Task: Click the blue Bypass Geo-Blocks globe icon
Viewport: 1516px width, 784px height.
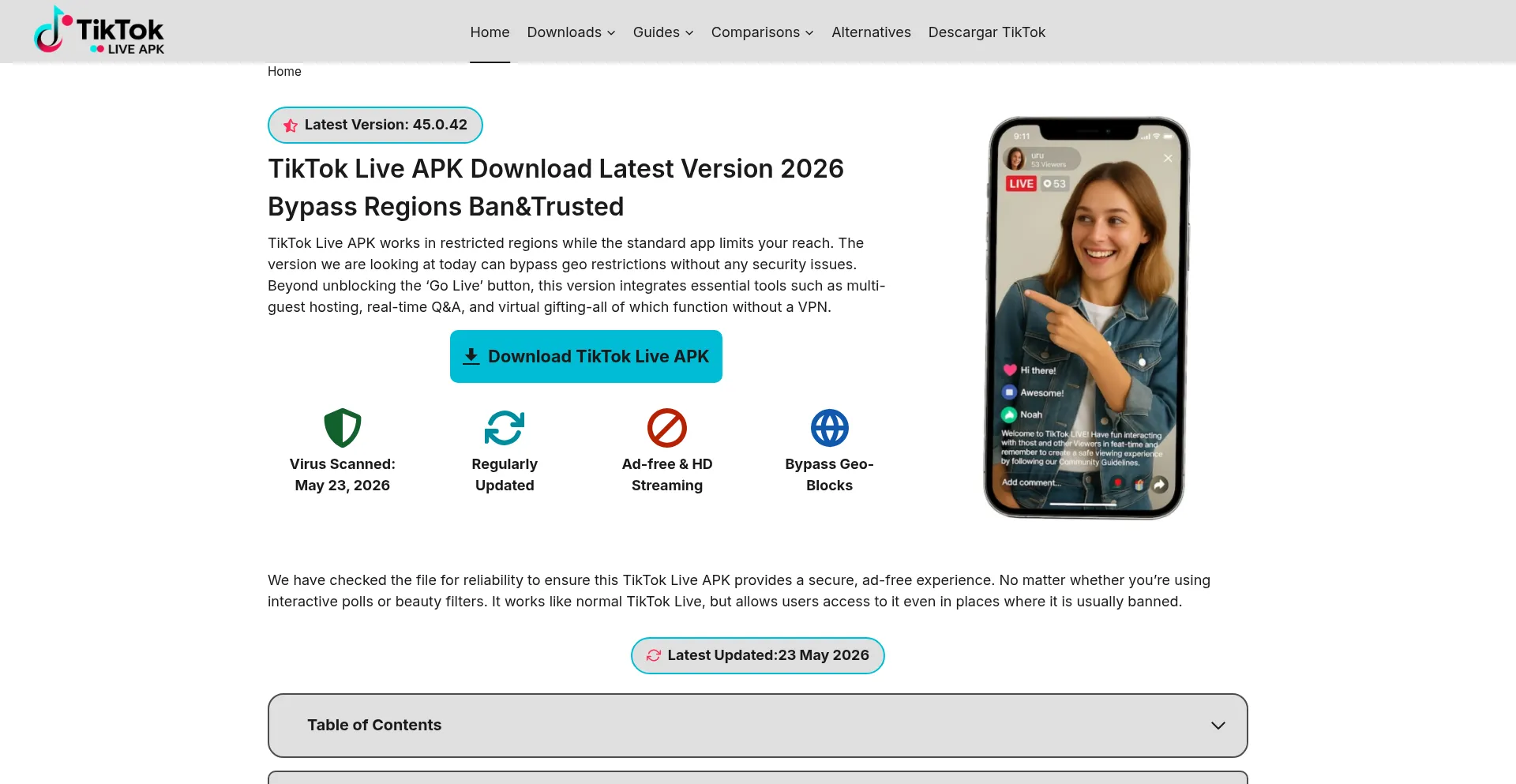Action: coord(830,428)
